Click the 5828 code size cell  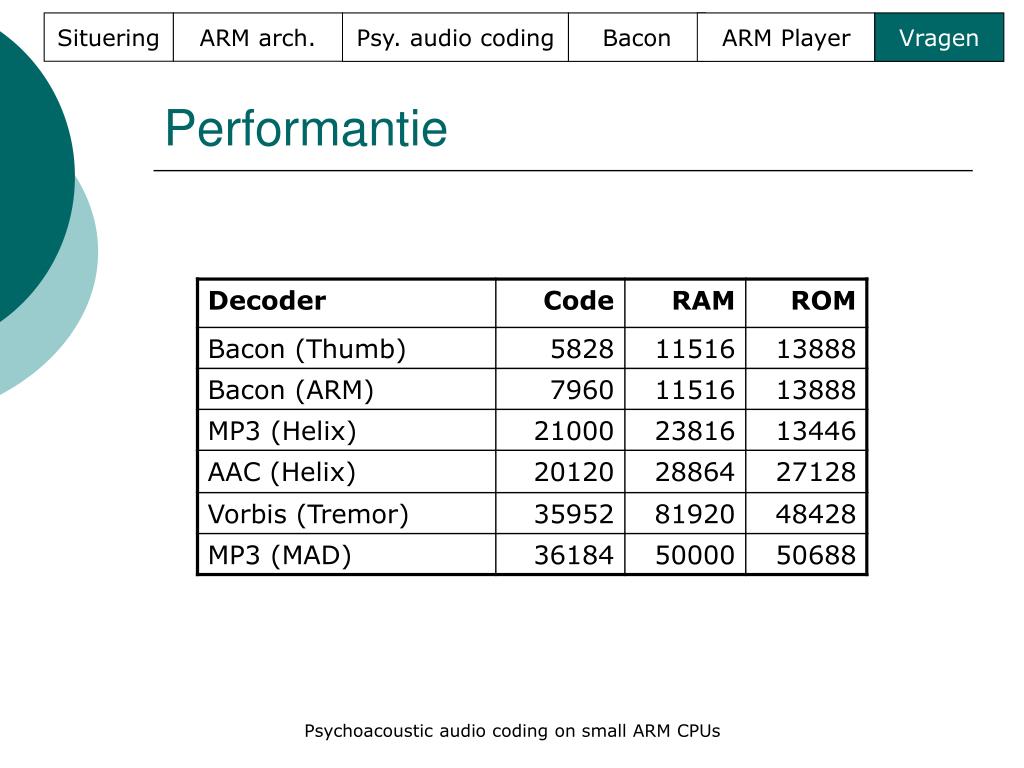[560, 348]
